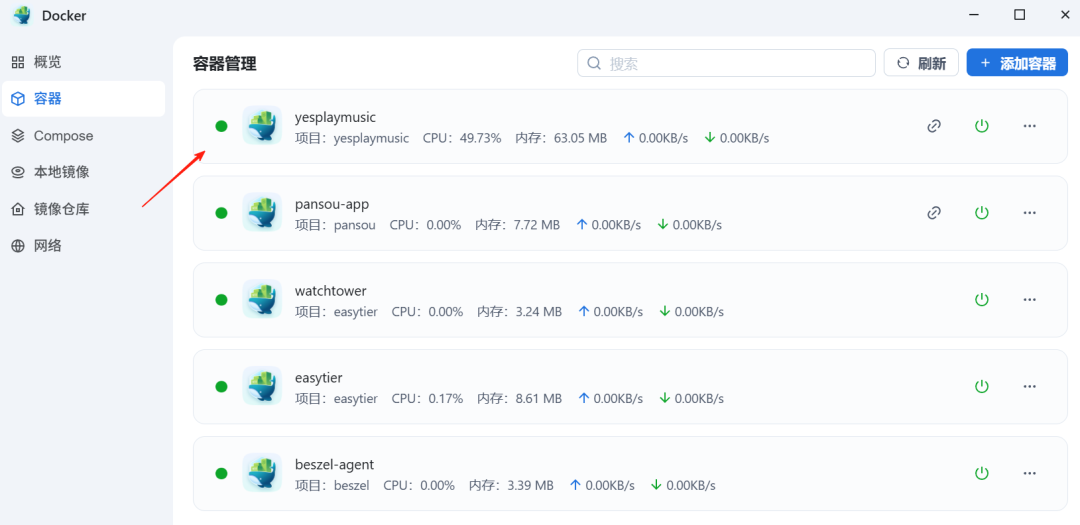Click CPU: 0.17% value
The height and width of the screenshot is (525, 1080).
(427, 399)
